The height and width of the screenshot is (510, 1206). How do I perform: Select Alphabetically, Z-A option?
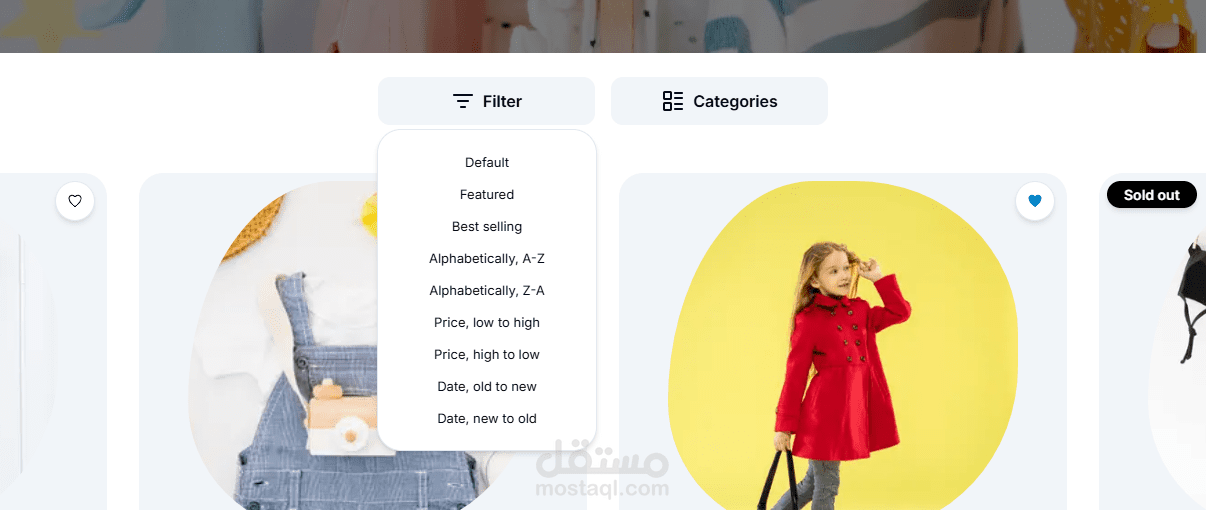(487, 290)
